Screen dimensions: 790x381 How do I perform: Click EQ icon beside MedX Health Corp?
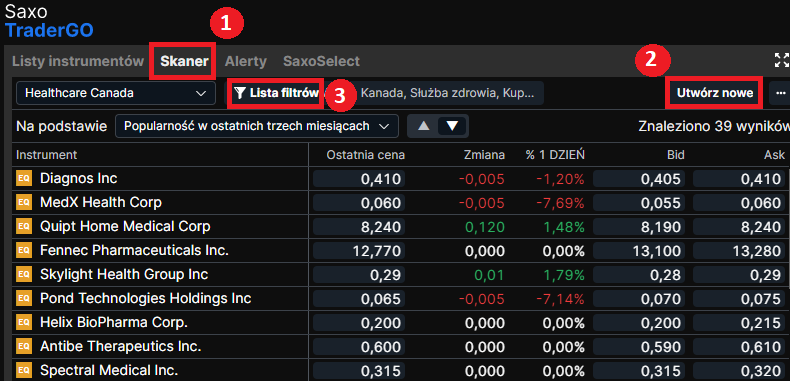pyautogui.click(x=24, y=203)
